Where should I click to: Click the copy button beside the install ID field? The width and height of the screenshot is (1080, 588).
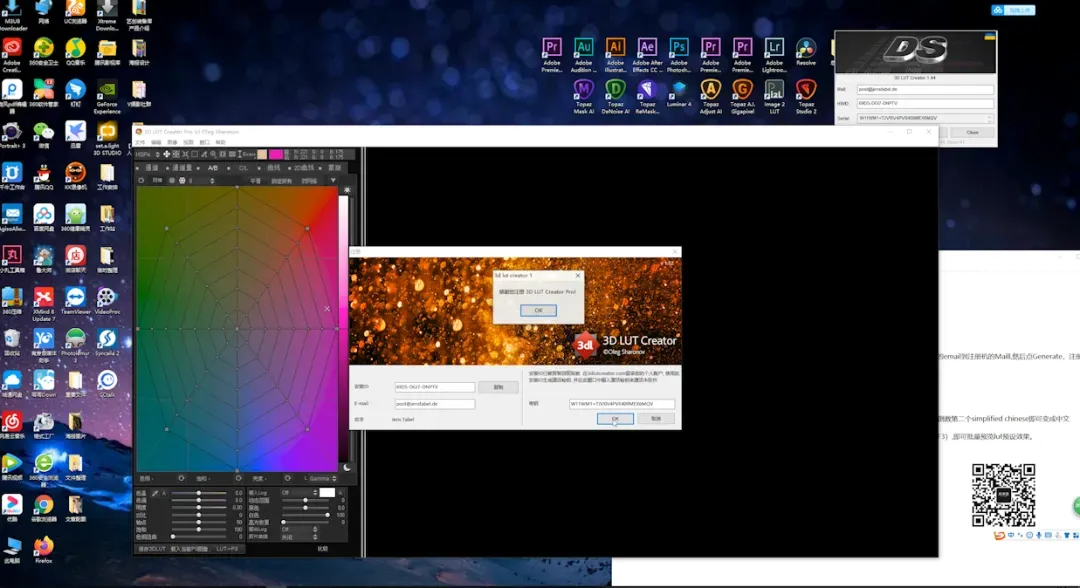click(498, 387)
